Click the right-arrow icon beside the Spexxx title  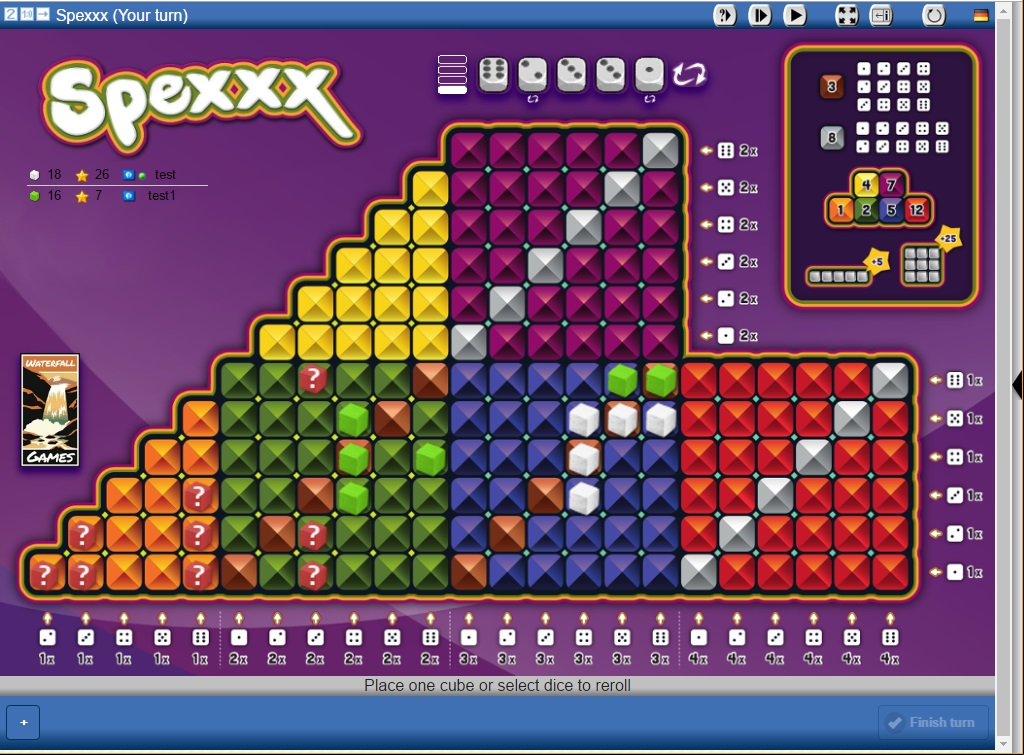click(42, 14)
